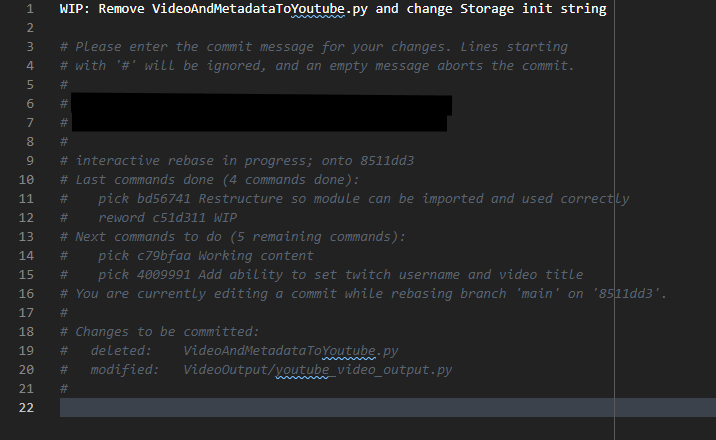
Task: Click hash 4009991 on line 15
Action: [x=163, y=275]
